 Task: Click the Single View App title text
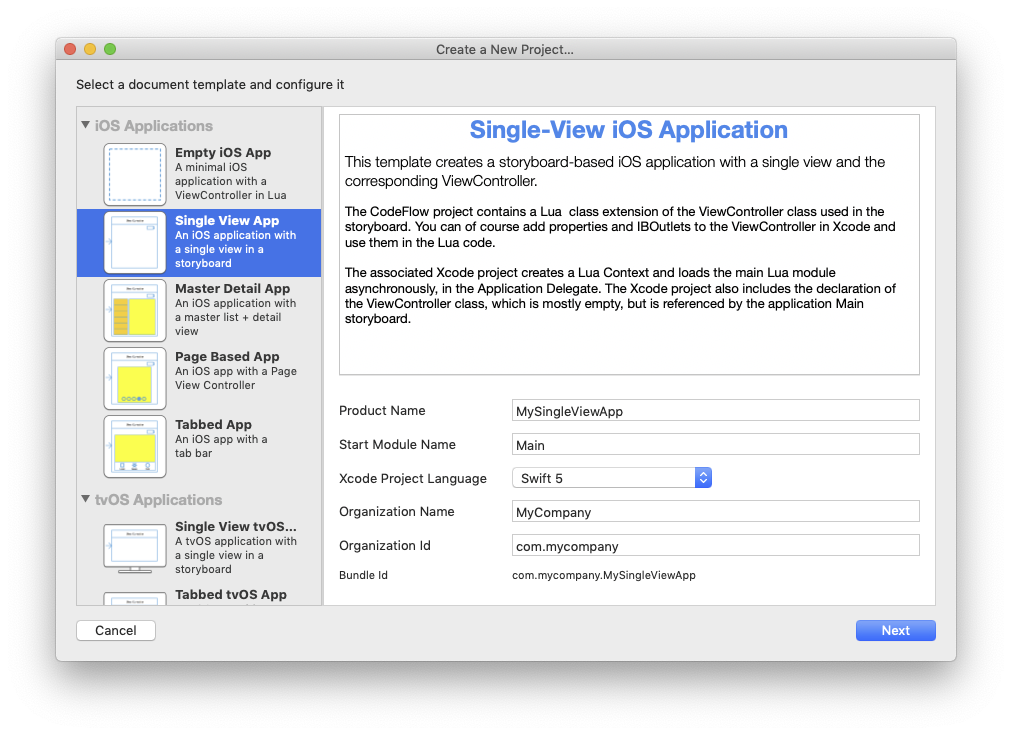pos(227,221)
